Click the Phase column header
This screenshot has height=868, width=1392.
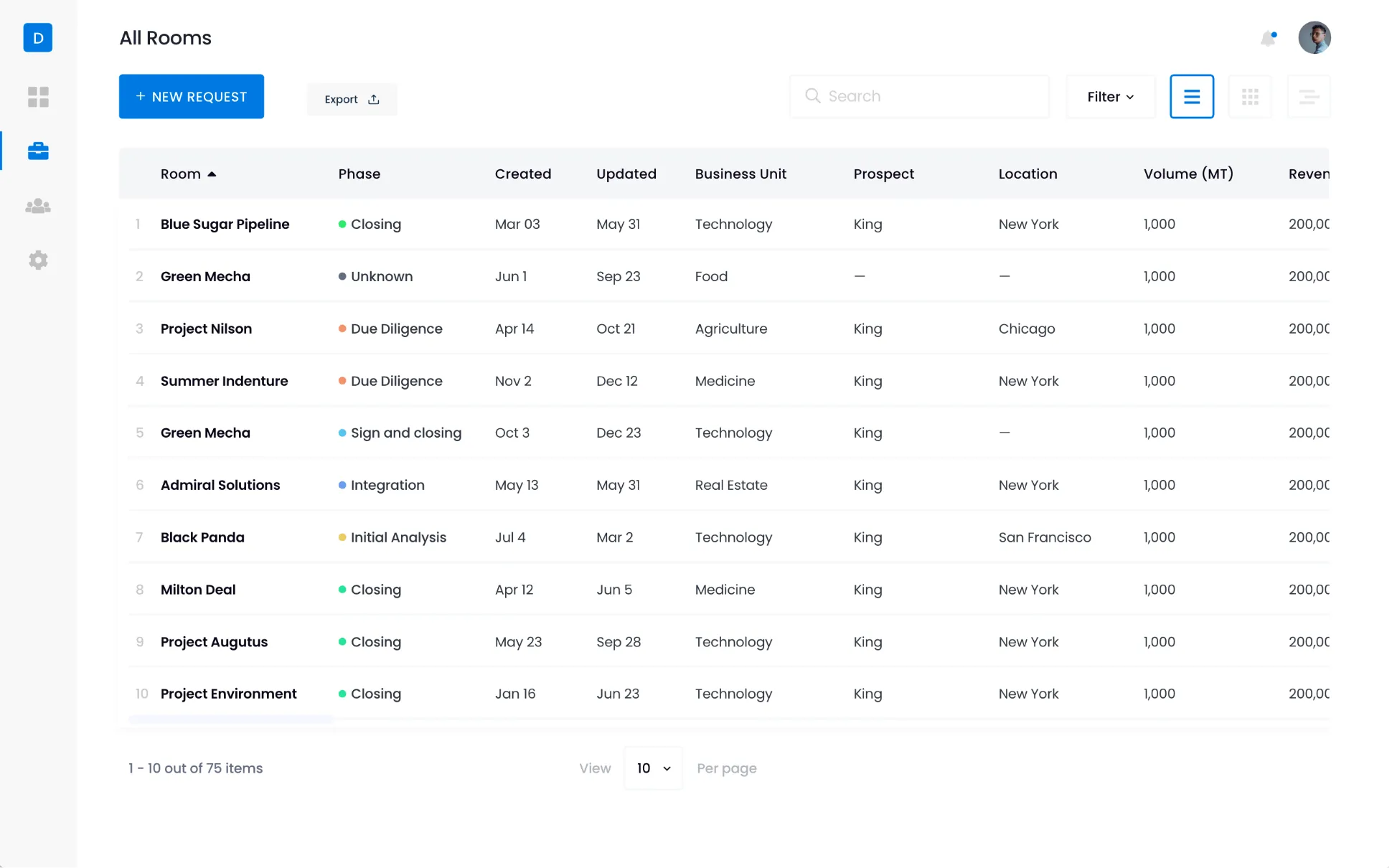(x=359, y=174)
